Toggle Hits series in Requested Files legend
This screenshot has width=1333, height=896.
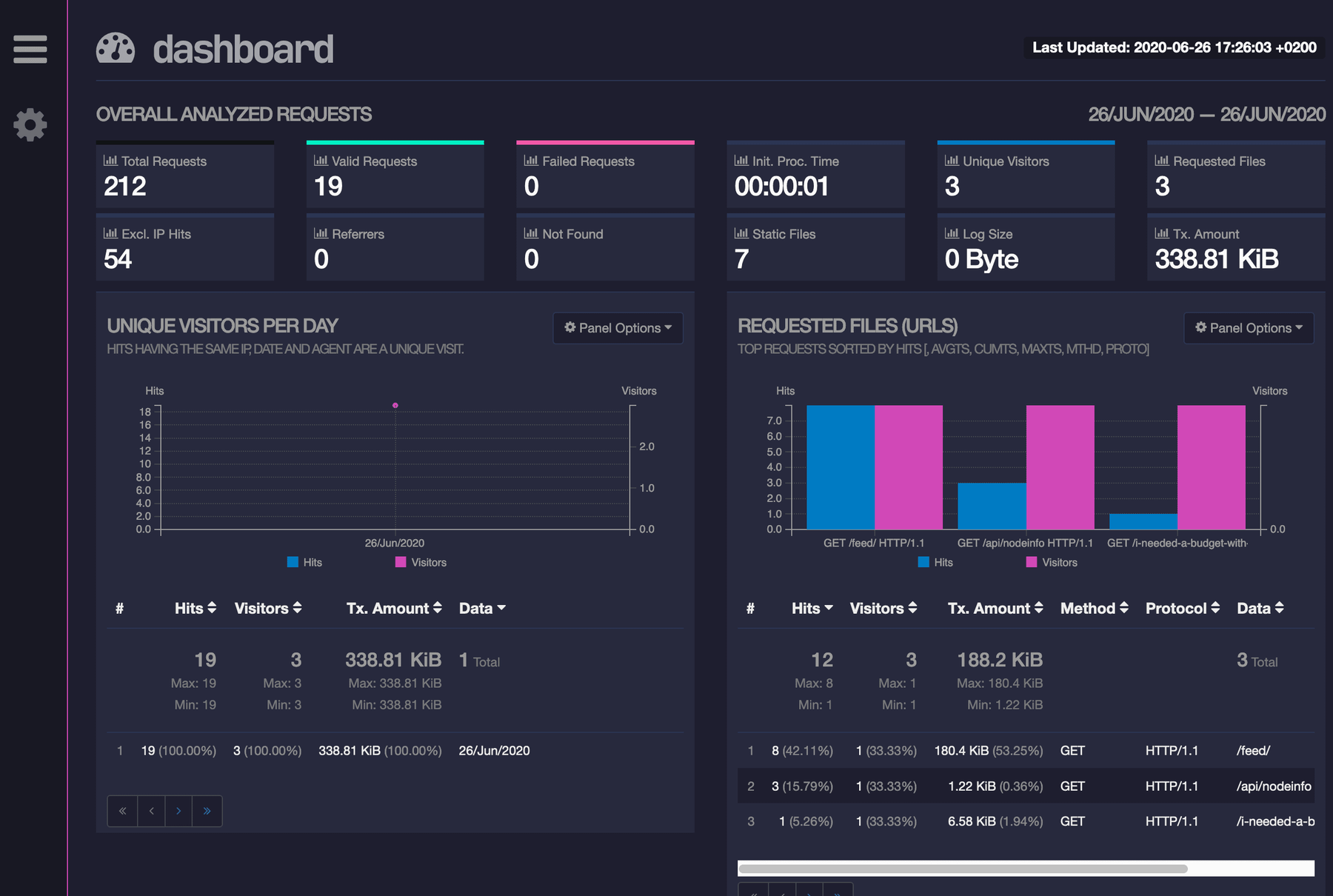935,562
